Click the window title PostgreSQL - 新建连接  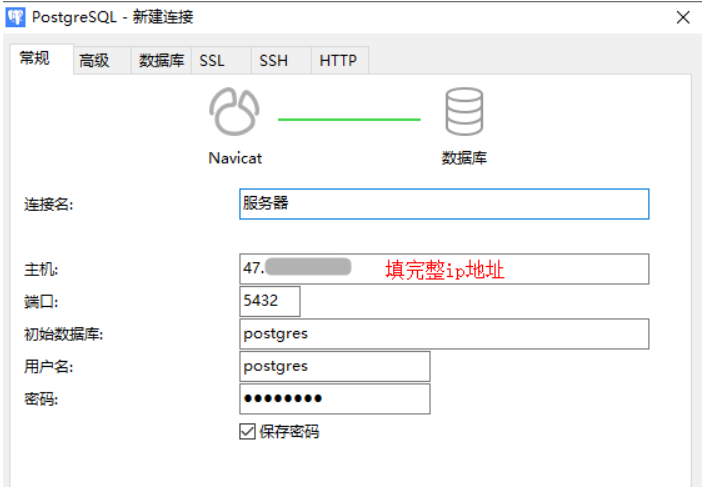[x=113, y=17]
